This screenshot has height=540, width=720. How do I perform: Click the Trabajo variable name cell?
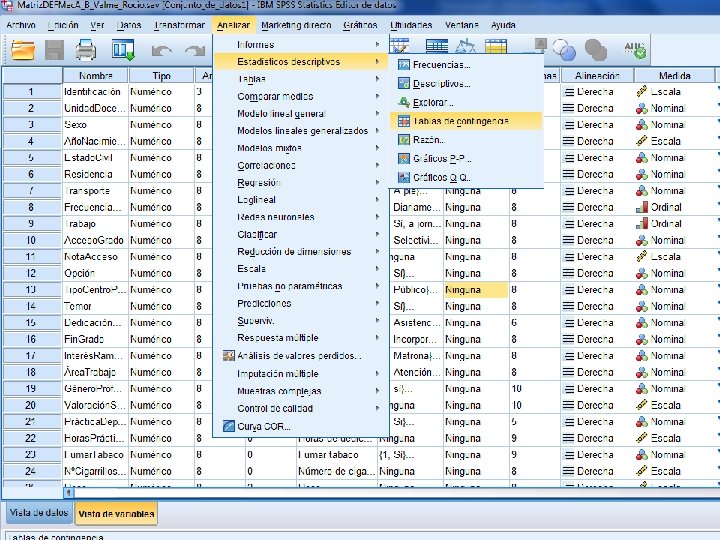[x=96, y=224]
